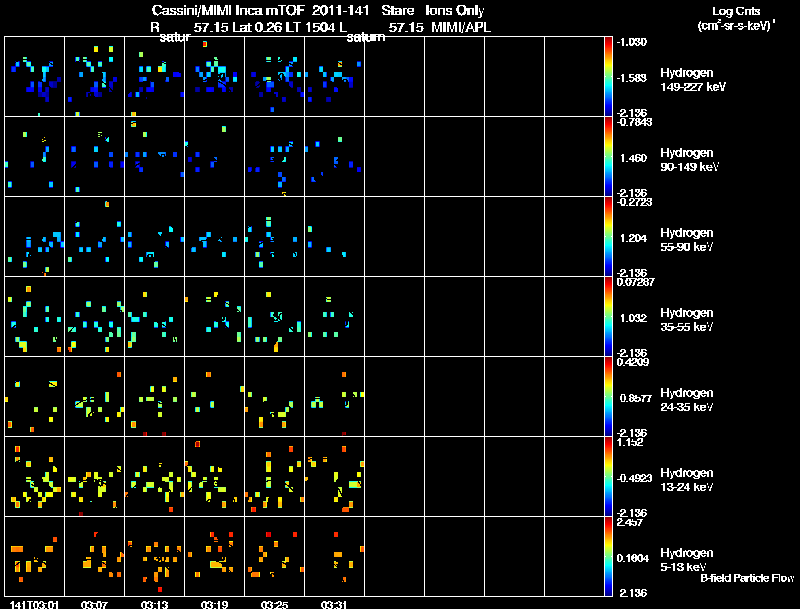Click the 'Hydrogen 90-149 keV' row label
This screenshot has height=609, width=800.
689,160
